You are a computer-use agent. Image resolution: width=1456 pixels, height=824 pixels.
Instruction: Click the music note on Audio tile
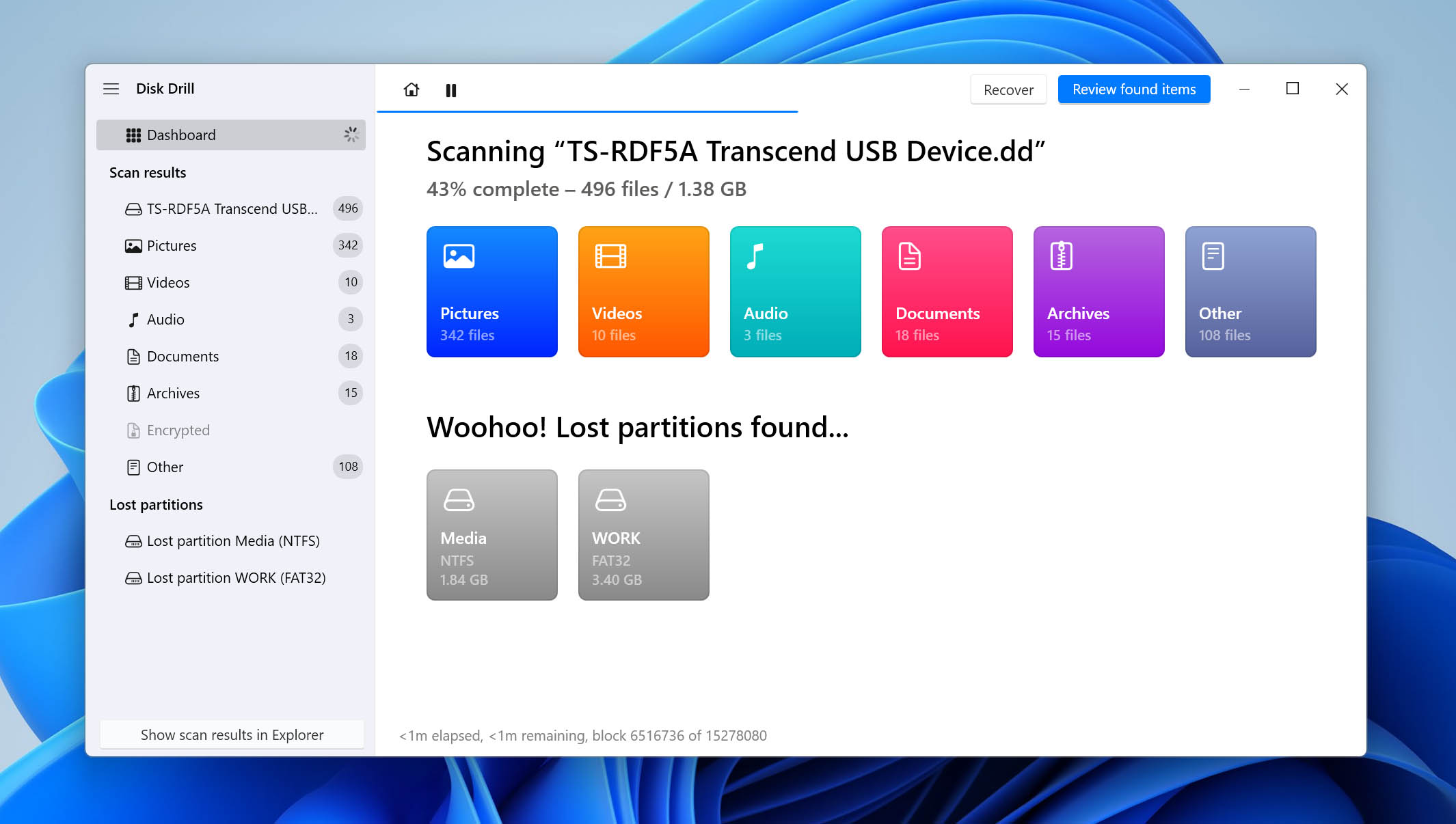click(x=755, y=256)
